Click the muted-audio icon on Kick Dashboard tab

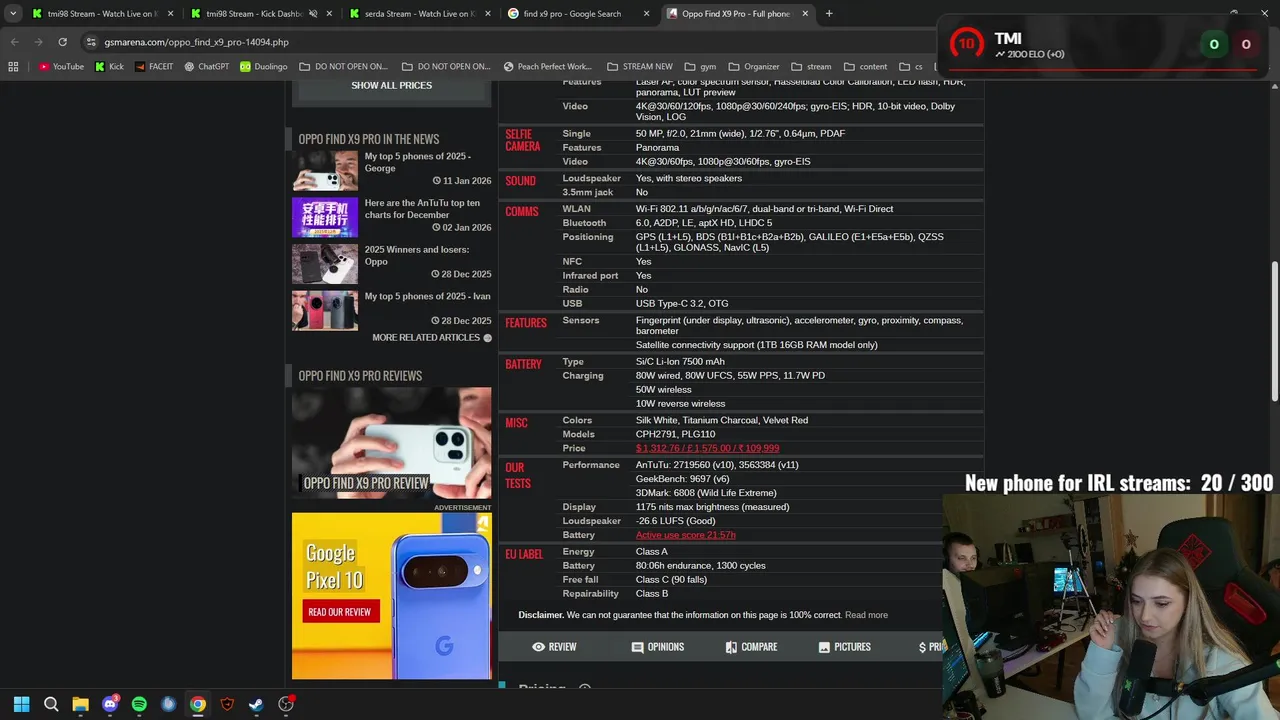point(313,14)
